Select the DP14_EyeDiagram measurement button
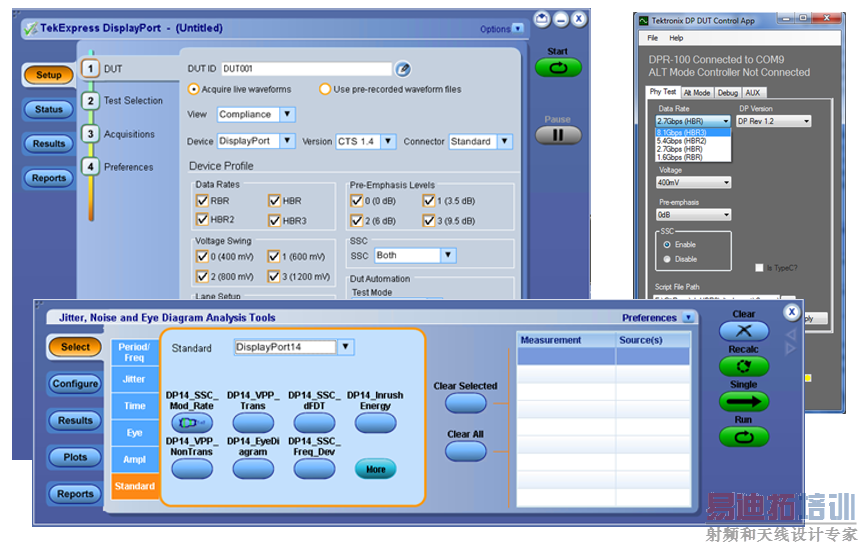 (x=253, y=469)
